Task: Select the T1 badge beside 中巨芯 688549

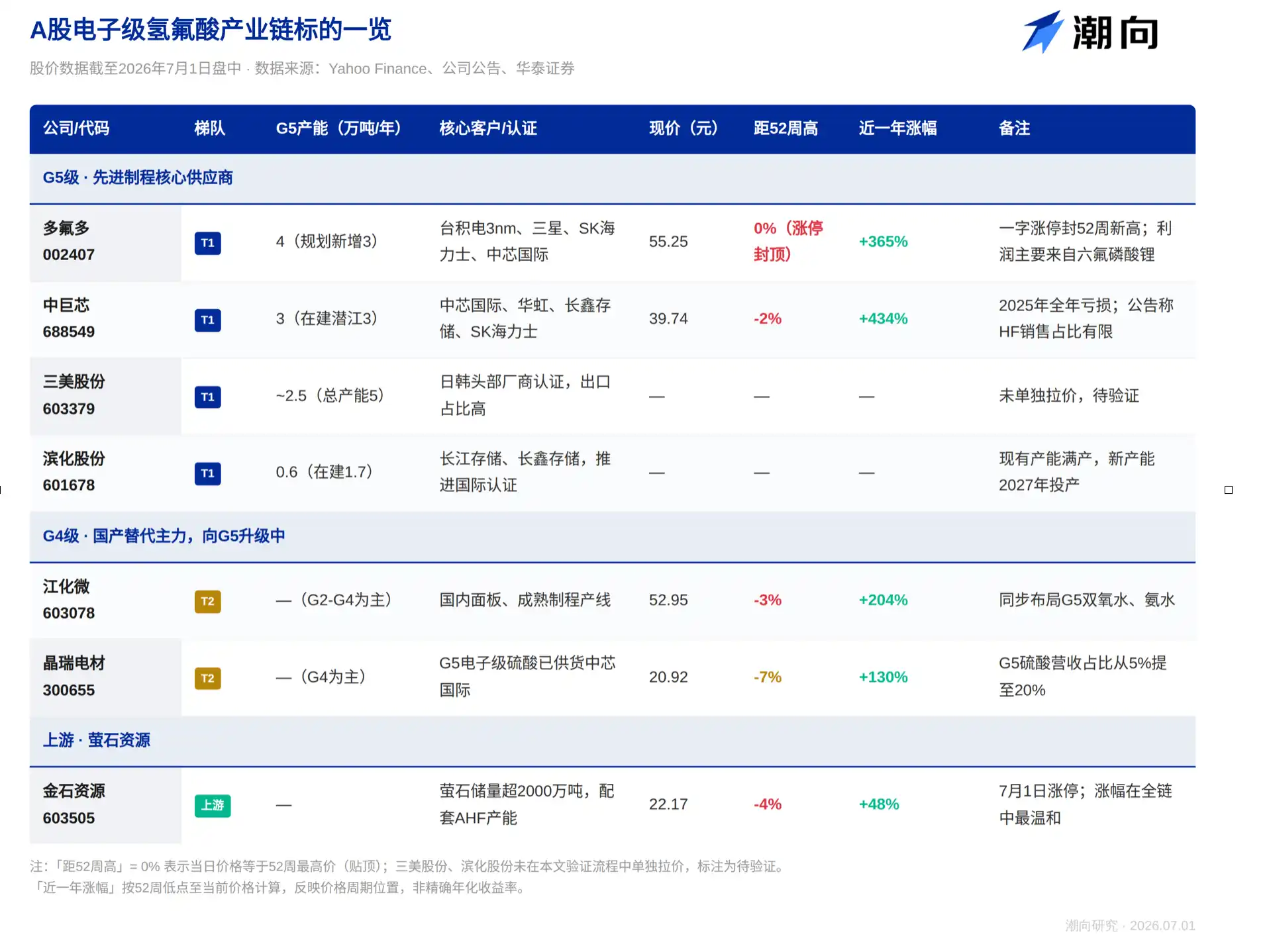Action: 207,320
